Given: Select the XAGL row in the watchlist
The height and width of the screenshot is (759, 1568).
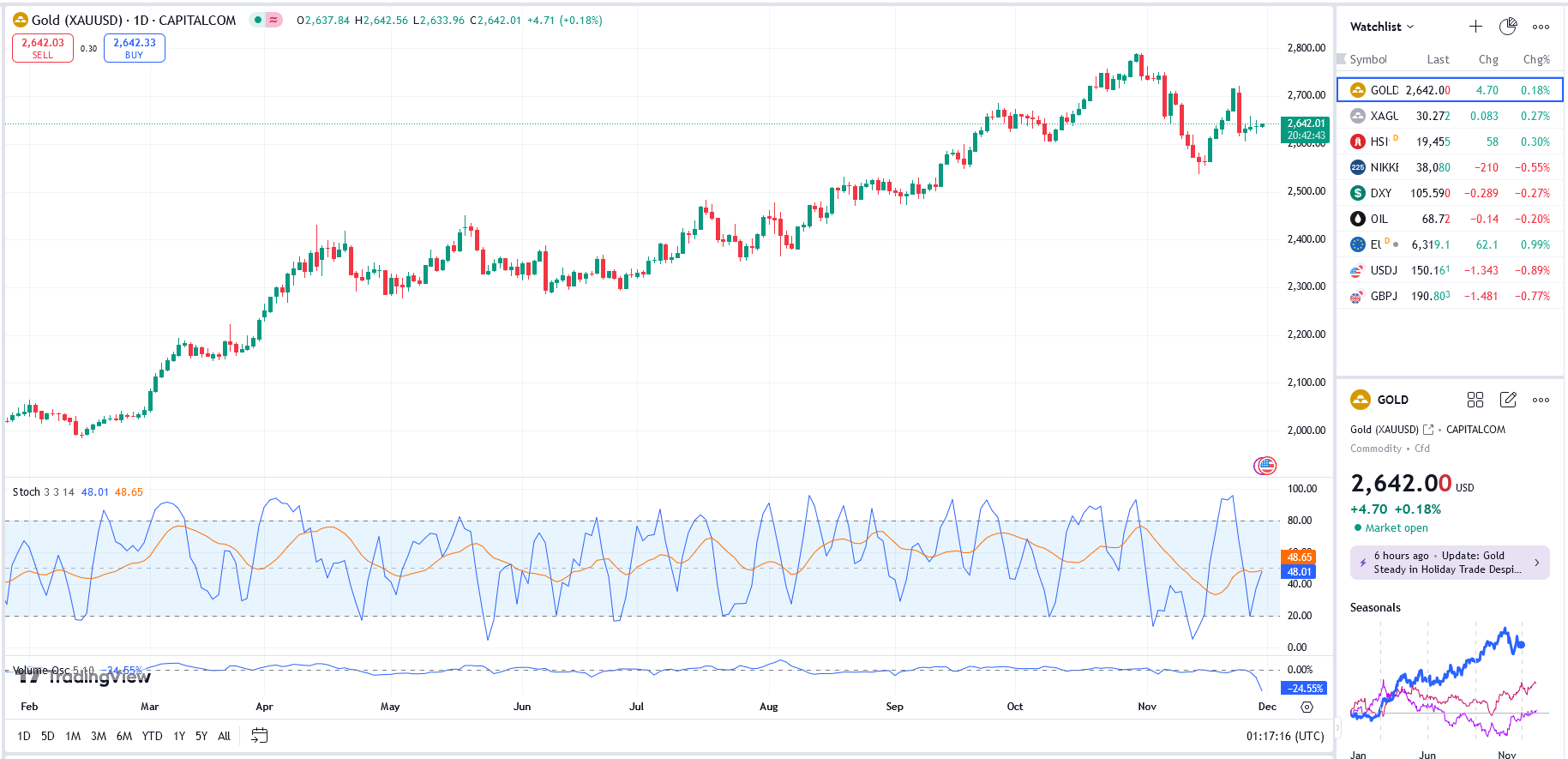Looking at the screenshot, I should 1449,116.
